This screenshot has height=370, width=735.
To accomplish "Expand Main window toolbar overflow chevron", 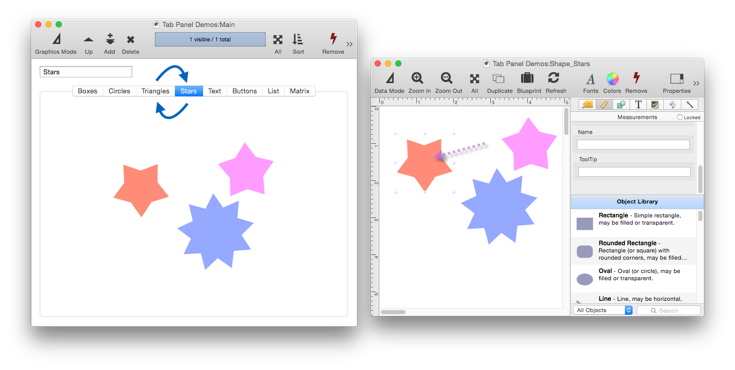I will 349,44.
